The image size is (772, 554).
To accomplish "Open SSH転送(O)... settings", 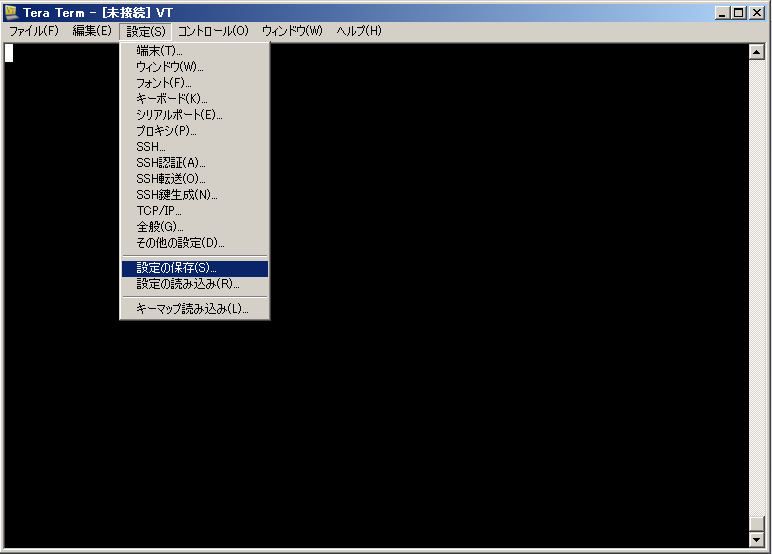I will [195, 179].
